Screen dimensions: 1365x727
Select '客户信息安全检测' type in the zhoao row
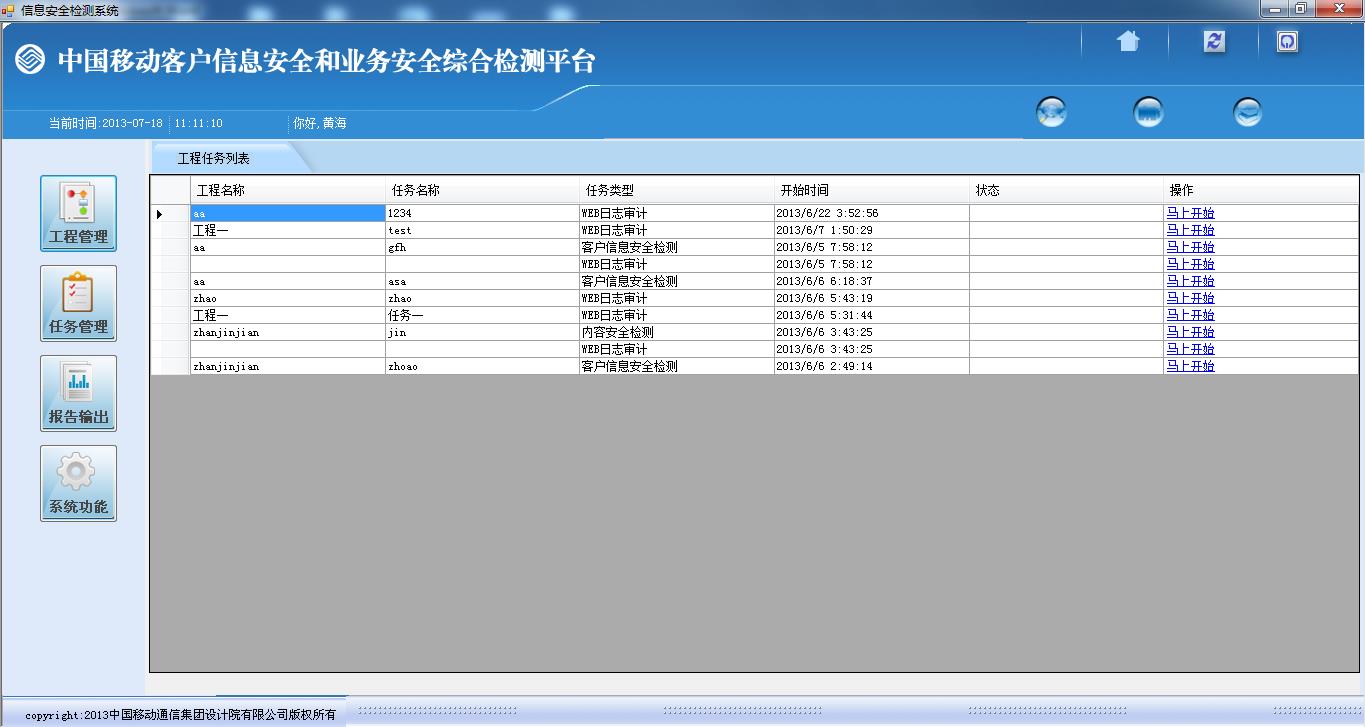pyautogui.click(x=677, y=366)
